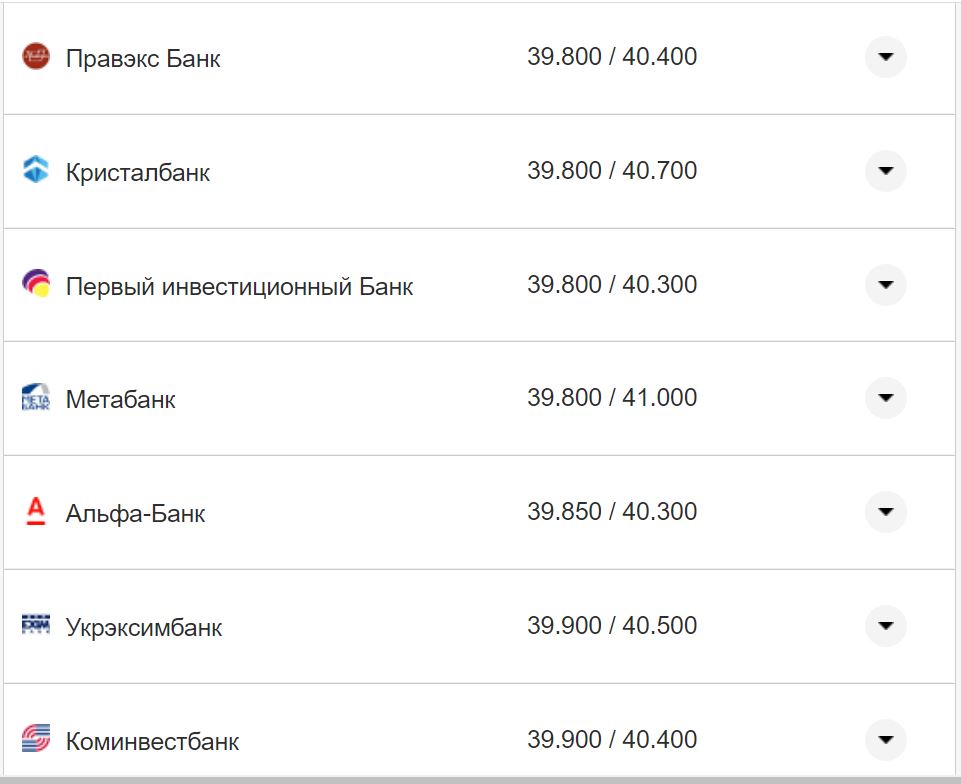Click the Метабанк logo icon
Image resolution: width=961 pixels, height=784 pixels.
tap(36, 398)
